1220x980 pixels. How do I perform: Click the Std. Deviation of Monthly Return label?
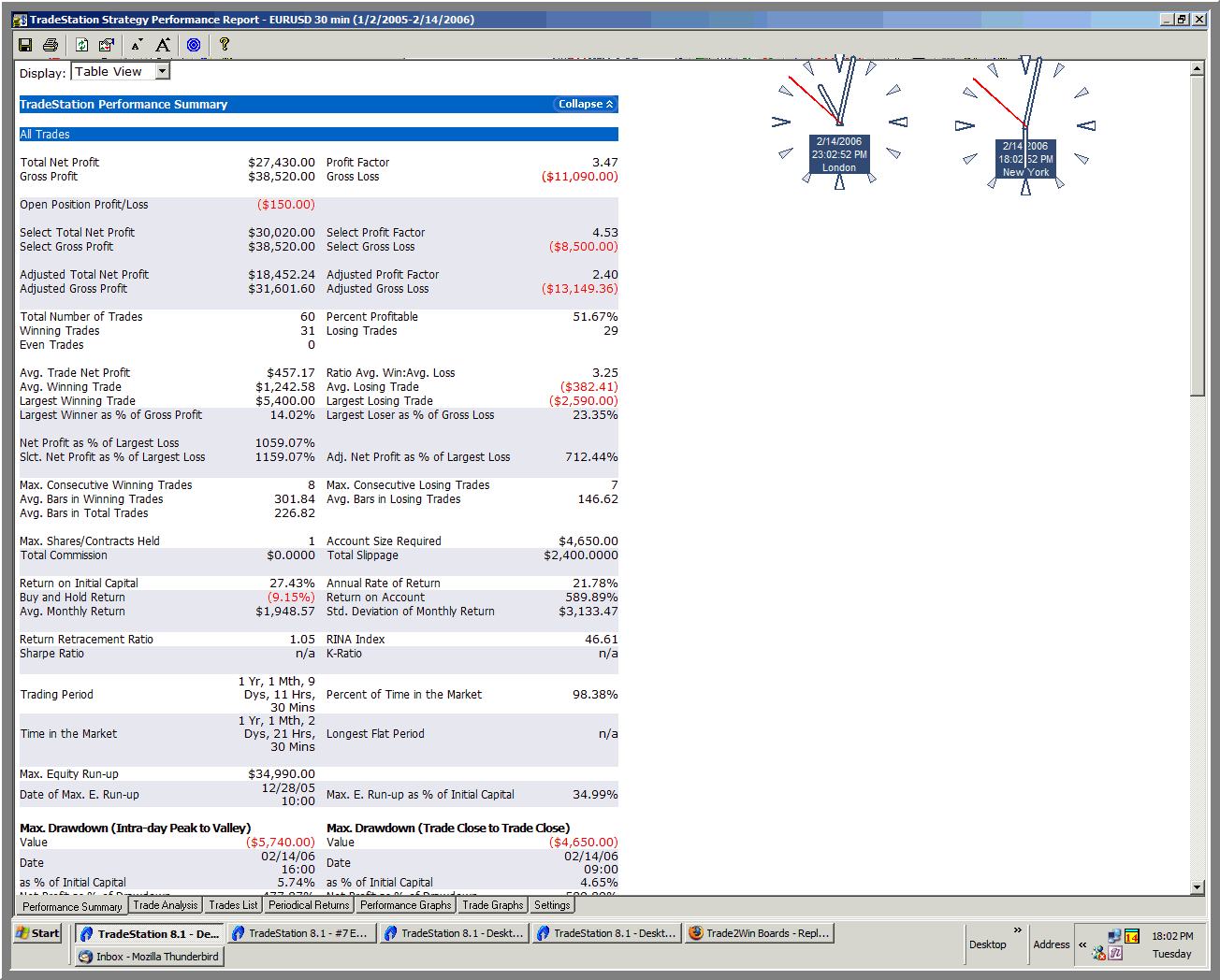click(x=411, y=612)
